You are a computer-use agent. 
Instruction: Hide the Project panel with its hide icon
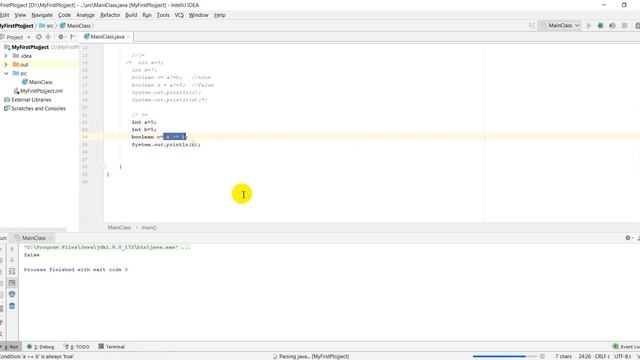[x=73, y=37]
